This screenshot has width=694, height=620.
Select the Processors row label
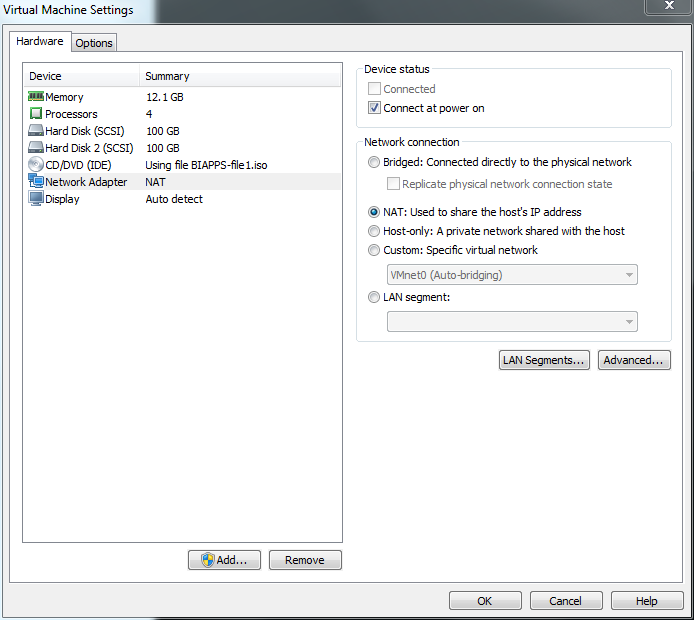[x=71, y=114]
